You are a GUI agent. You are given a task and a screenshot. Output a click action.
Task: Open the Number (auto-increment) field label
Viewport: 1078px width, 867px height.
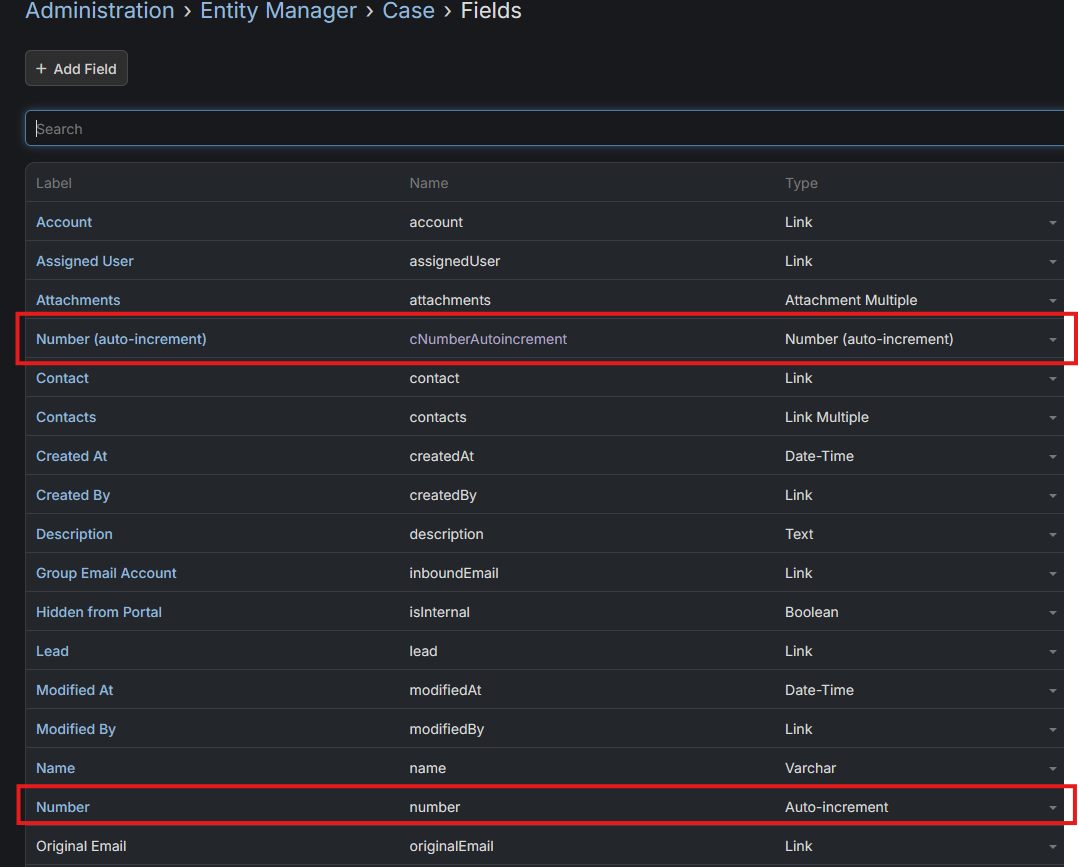[x=121, y=339]
